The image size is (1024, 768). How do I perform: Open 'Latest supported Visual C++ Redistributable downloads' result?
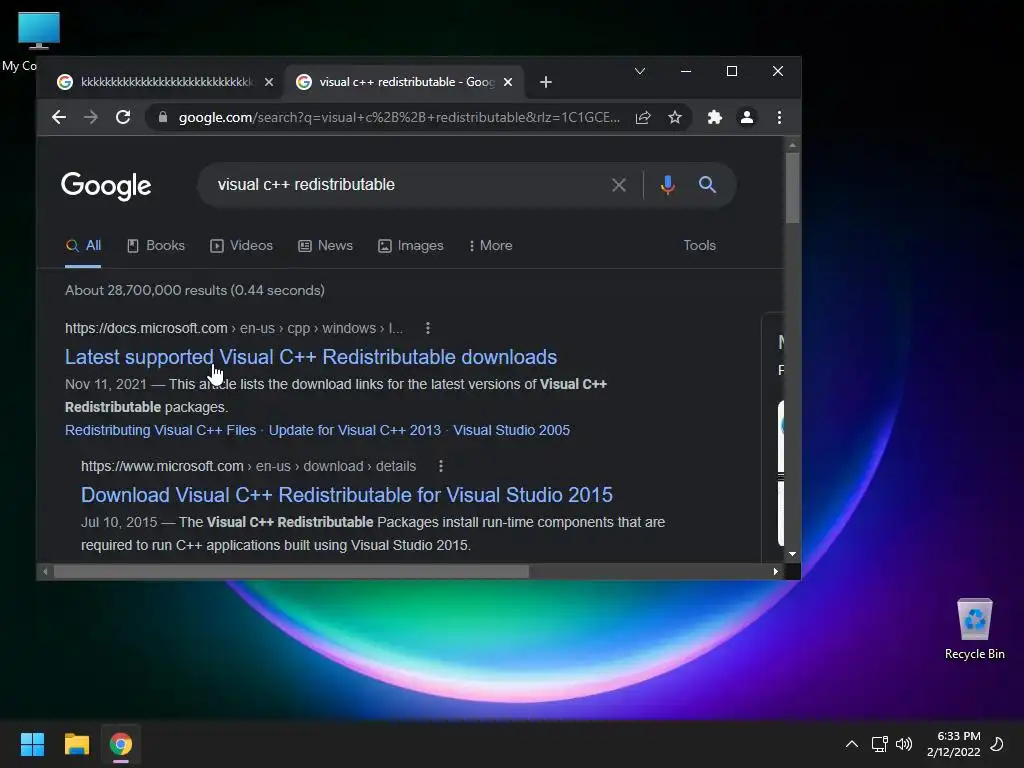click(311, 357)
